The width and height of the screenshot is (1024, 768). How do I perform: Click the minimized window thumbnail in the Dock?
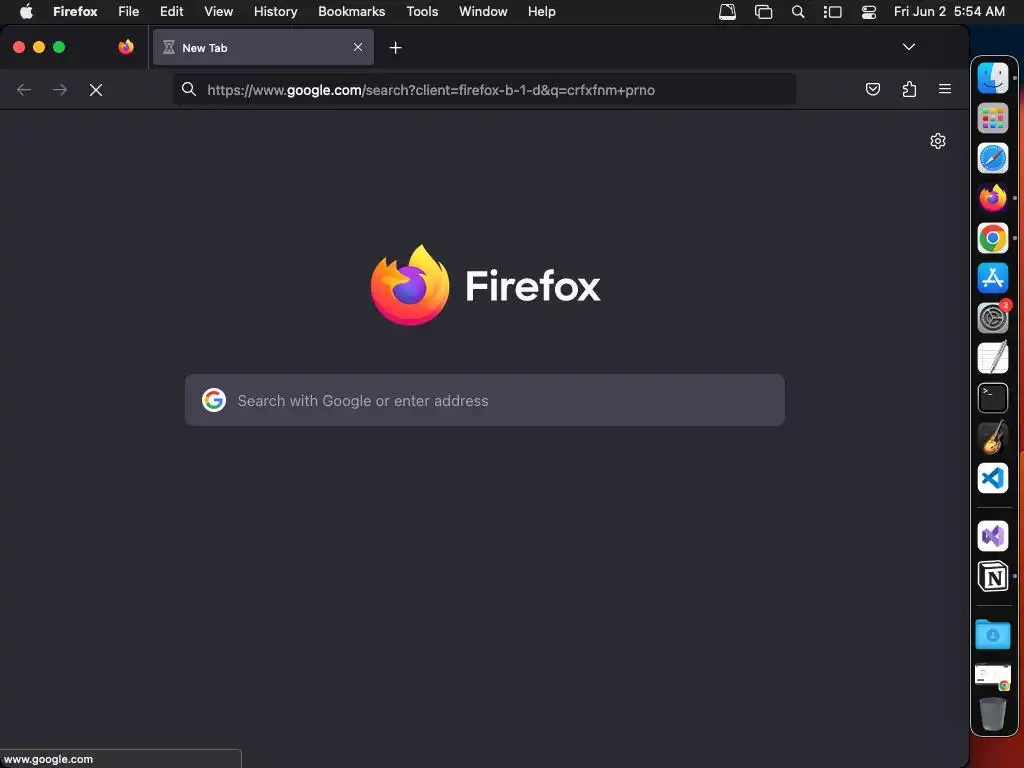coord(993,676)
